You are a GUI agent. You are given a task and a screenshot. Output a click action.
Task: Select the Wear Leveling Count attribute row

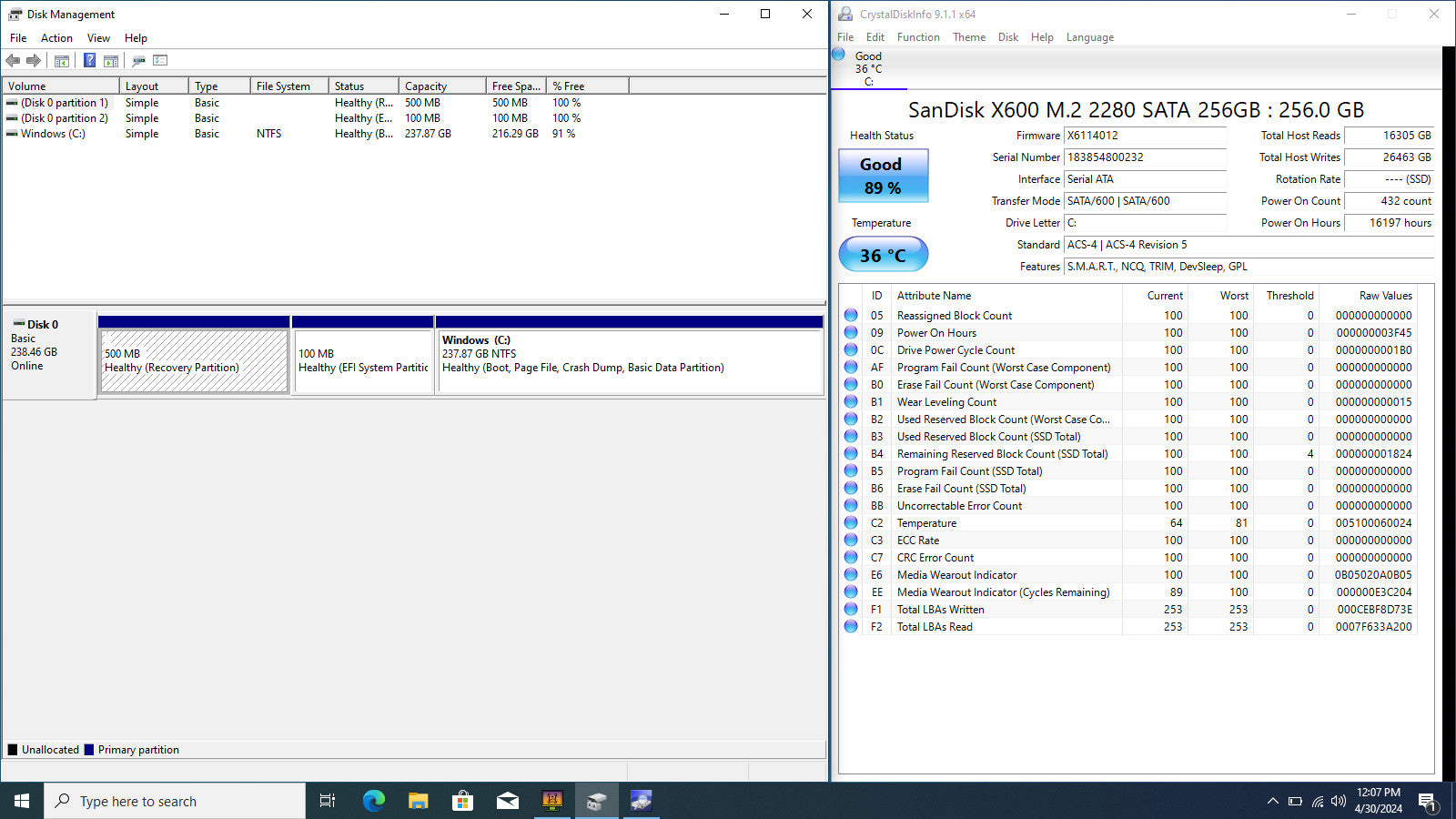point(1128,402)
